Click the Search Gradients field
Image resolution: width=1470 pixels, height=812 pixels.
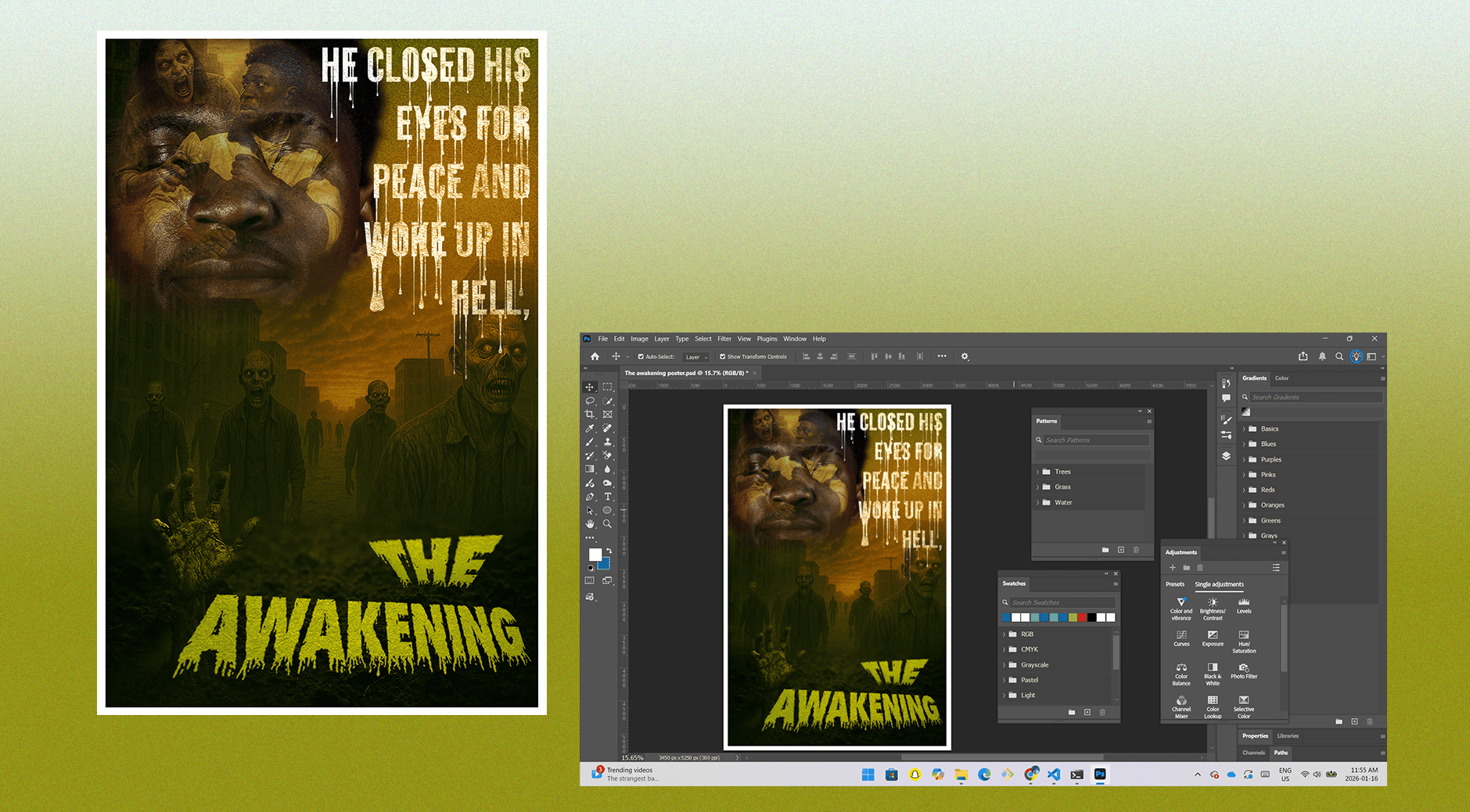click(x=1316, y=397)
